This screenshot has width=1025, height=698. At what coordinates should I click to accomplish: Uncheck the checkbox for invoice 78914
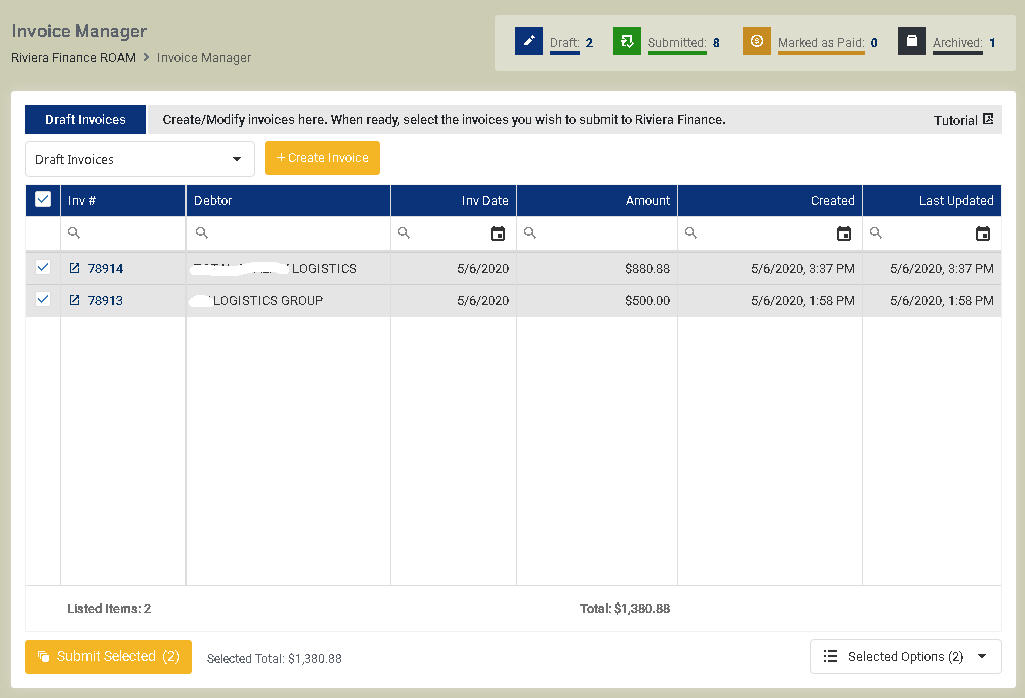coord(43,268)
